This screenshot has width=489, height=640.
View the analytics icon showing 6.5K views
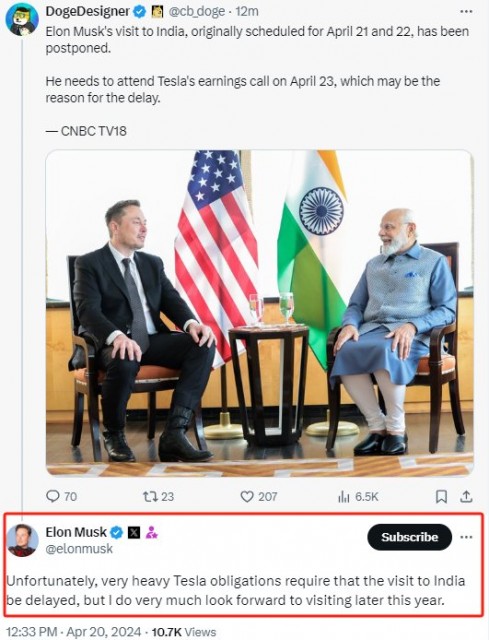[x=344, y=496]
